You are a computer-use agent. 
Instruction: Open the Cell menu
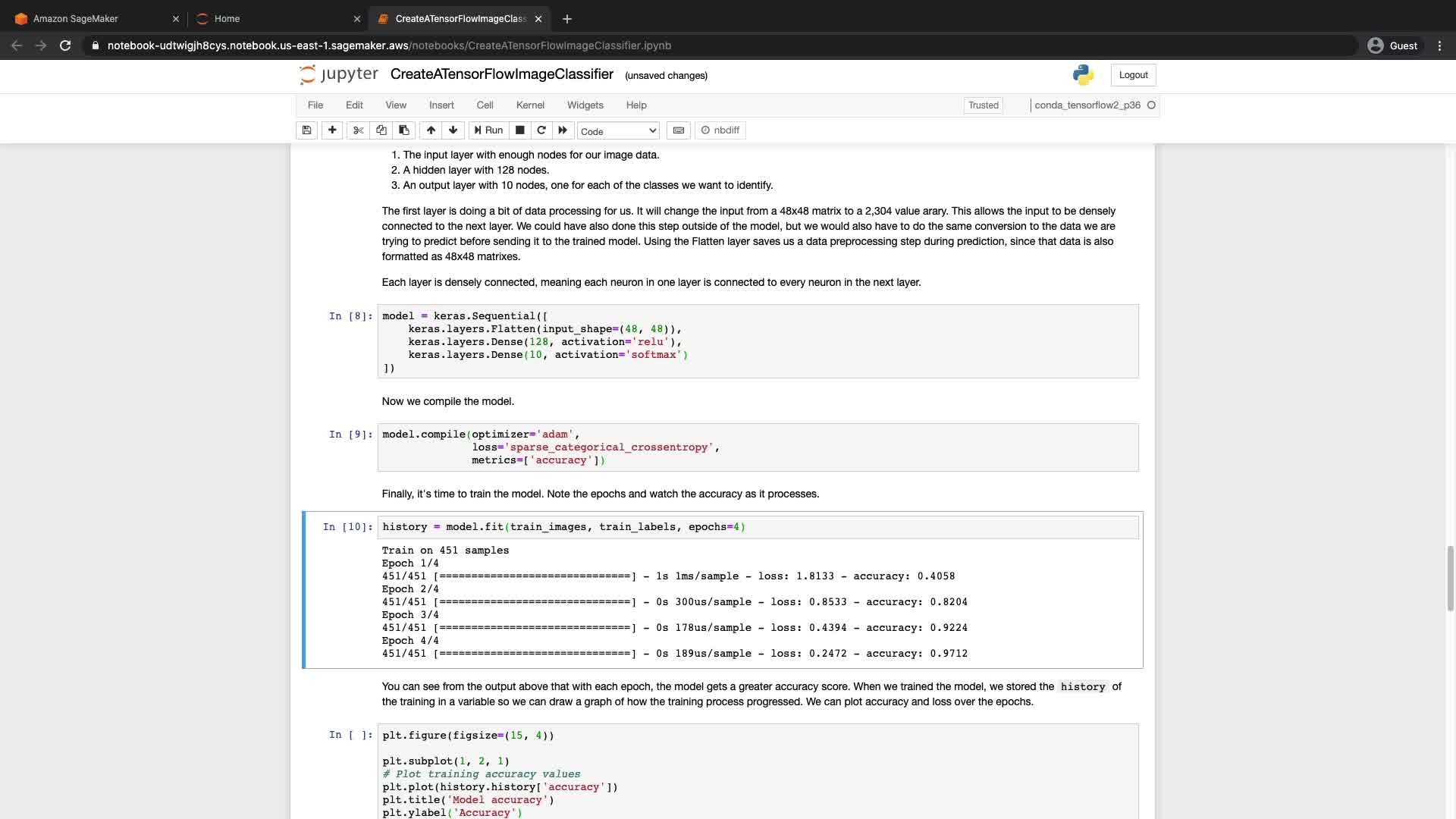click(x=485, y=105)
